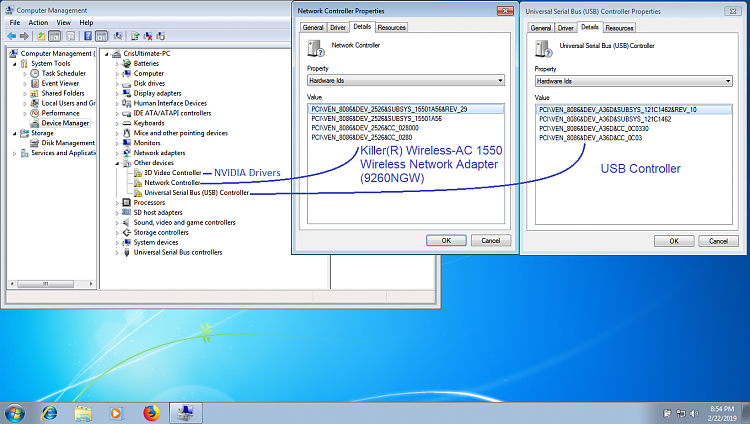This screenshot has width=750, height=424.
Task: Select Performance in the console tree
Action: pyautogui.click(x=60, y=113)
